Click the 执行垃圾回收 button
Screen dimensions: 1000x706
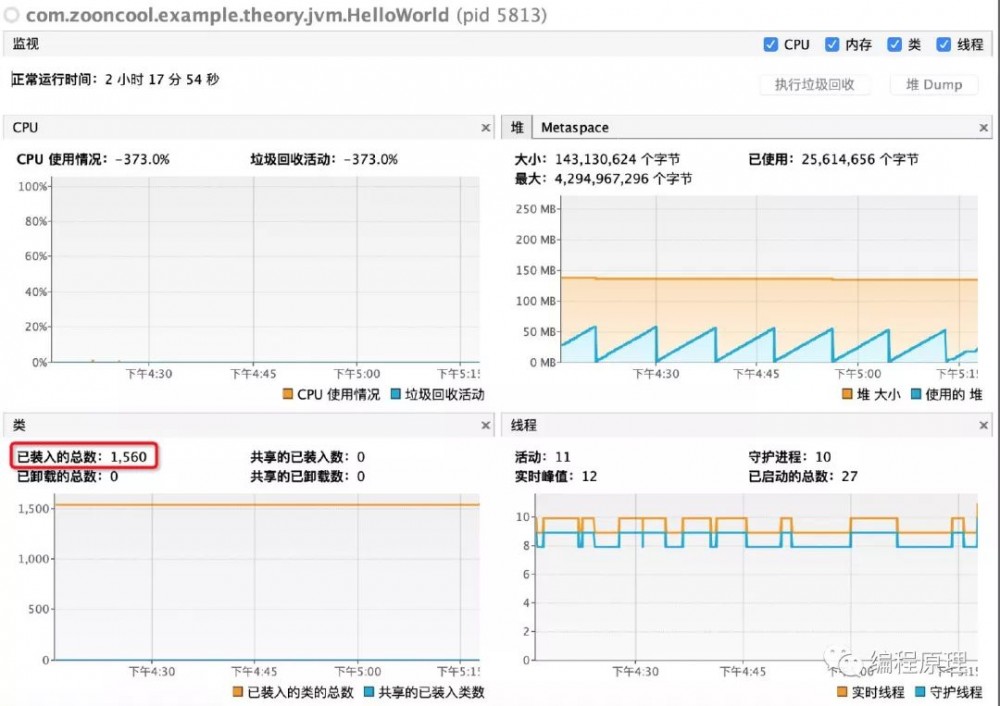pos(816,85)
